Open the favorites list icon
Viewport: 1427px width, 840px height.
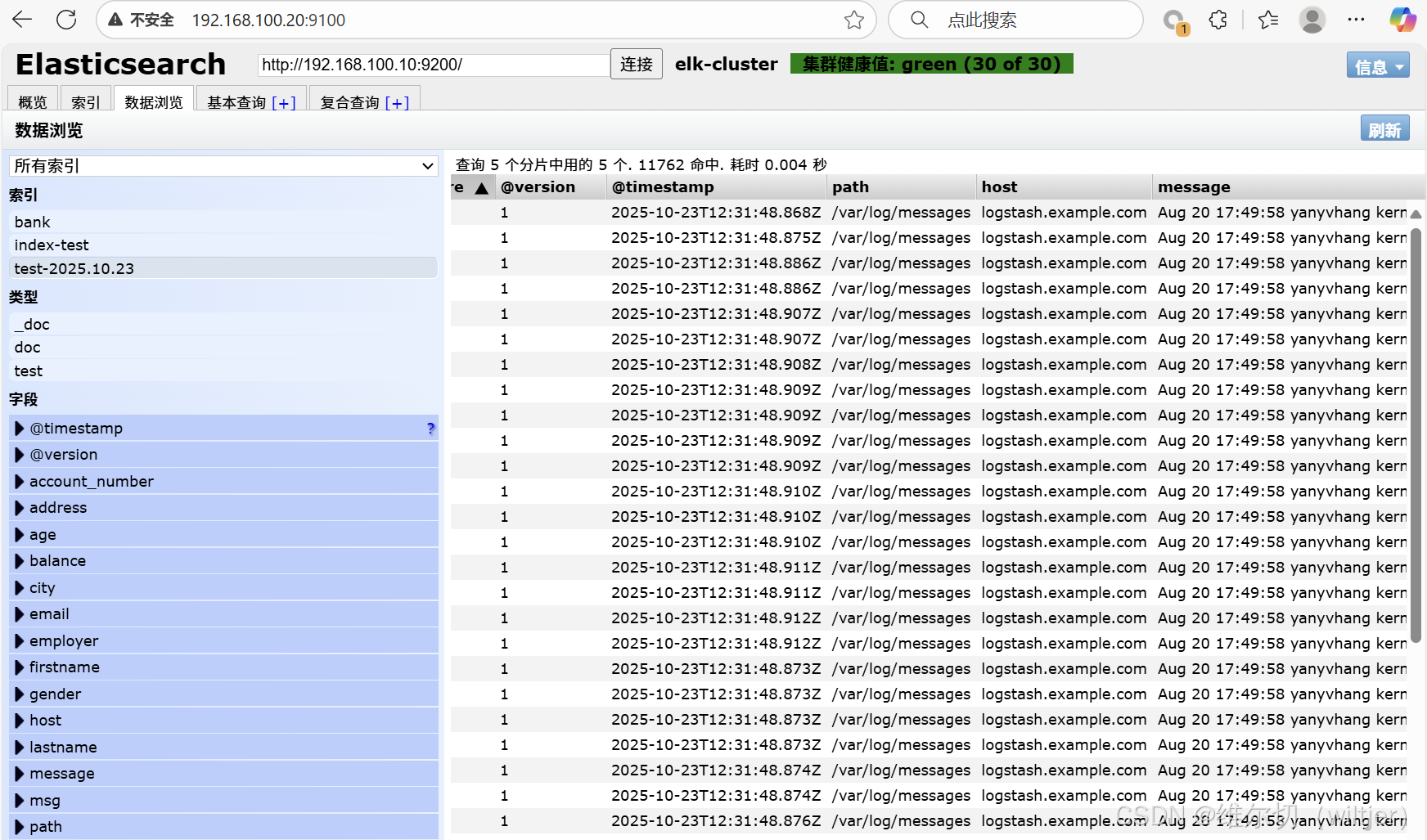pyautogui.click(x=1268, y=20)
